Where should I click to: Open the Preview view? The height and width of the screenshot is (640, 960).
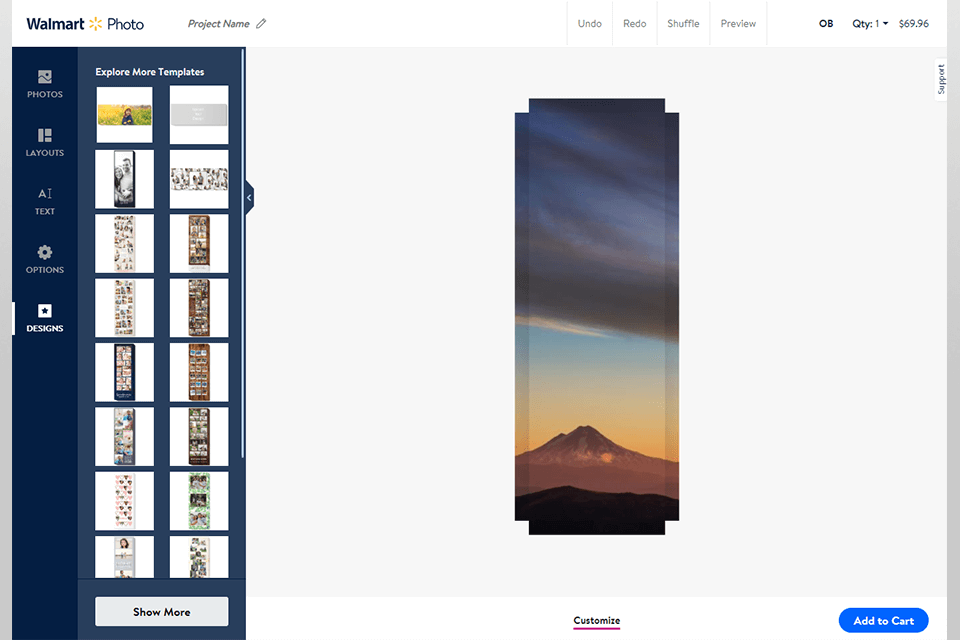point(738,23)
